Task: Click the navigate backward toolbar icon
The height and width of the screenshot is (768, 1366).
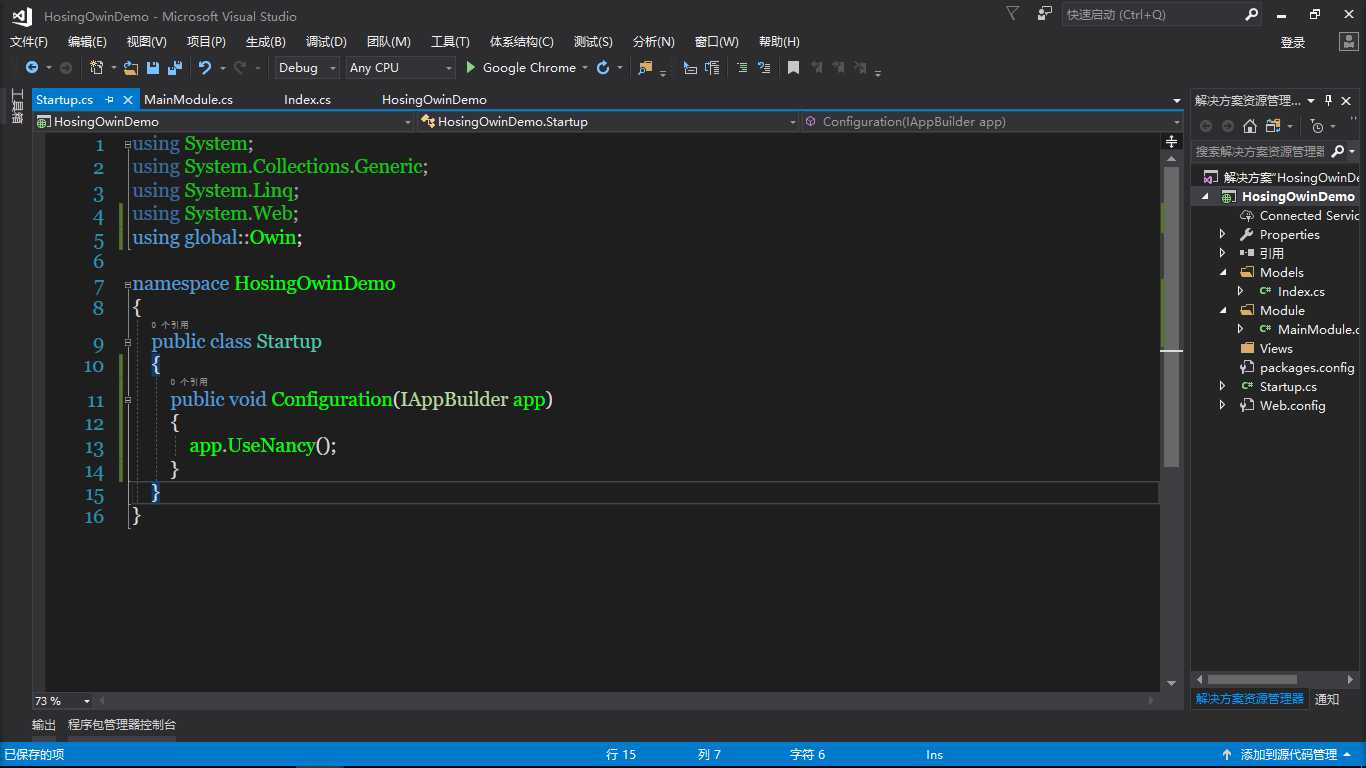Action: tap(32, 67)
